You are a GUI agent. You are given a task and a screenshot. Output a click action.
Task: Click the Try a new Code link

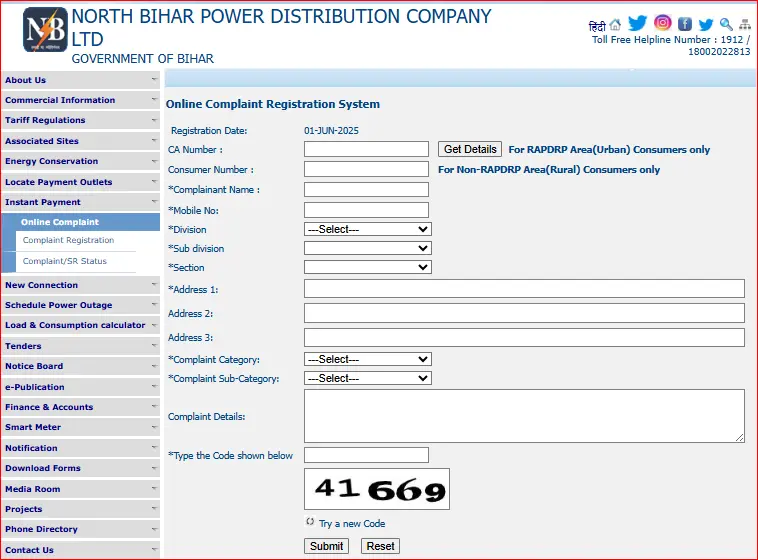[352, 523]
